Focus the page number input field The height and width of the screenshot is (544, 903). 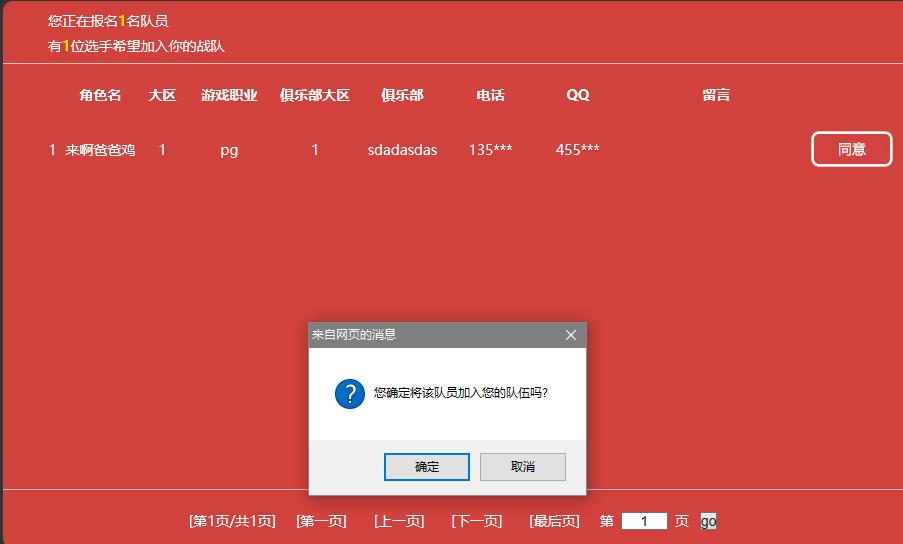(644, 521)
